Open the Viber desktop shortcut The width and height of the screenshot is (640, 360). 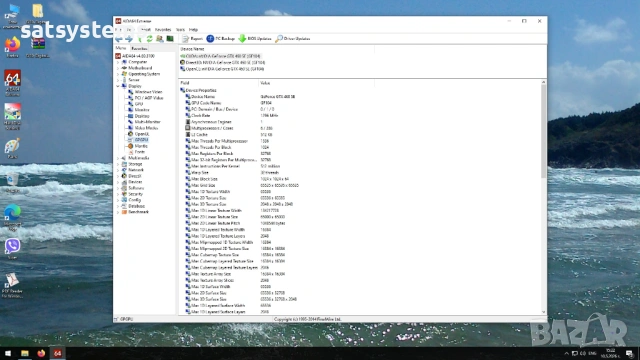coord(12,249)
